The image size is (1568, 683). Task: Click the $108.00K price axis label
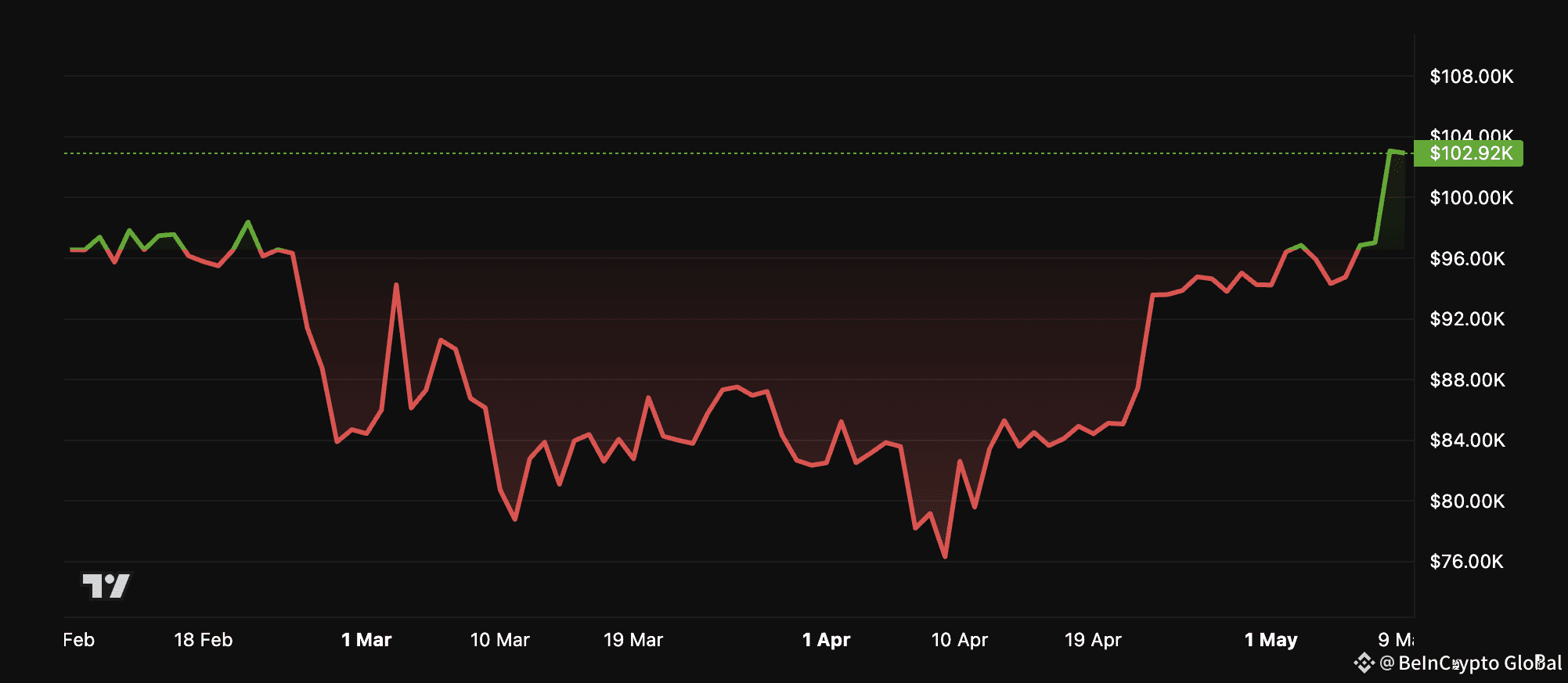pyautogui.click(x=1471, y=77)
